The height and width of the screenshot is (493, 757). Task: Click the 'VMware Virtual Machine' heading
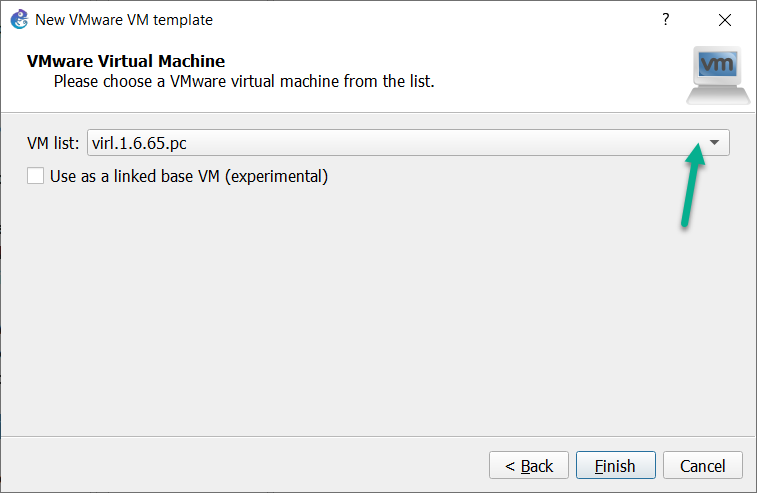click(126, 61)
